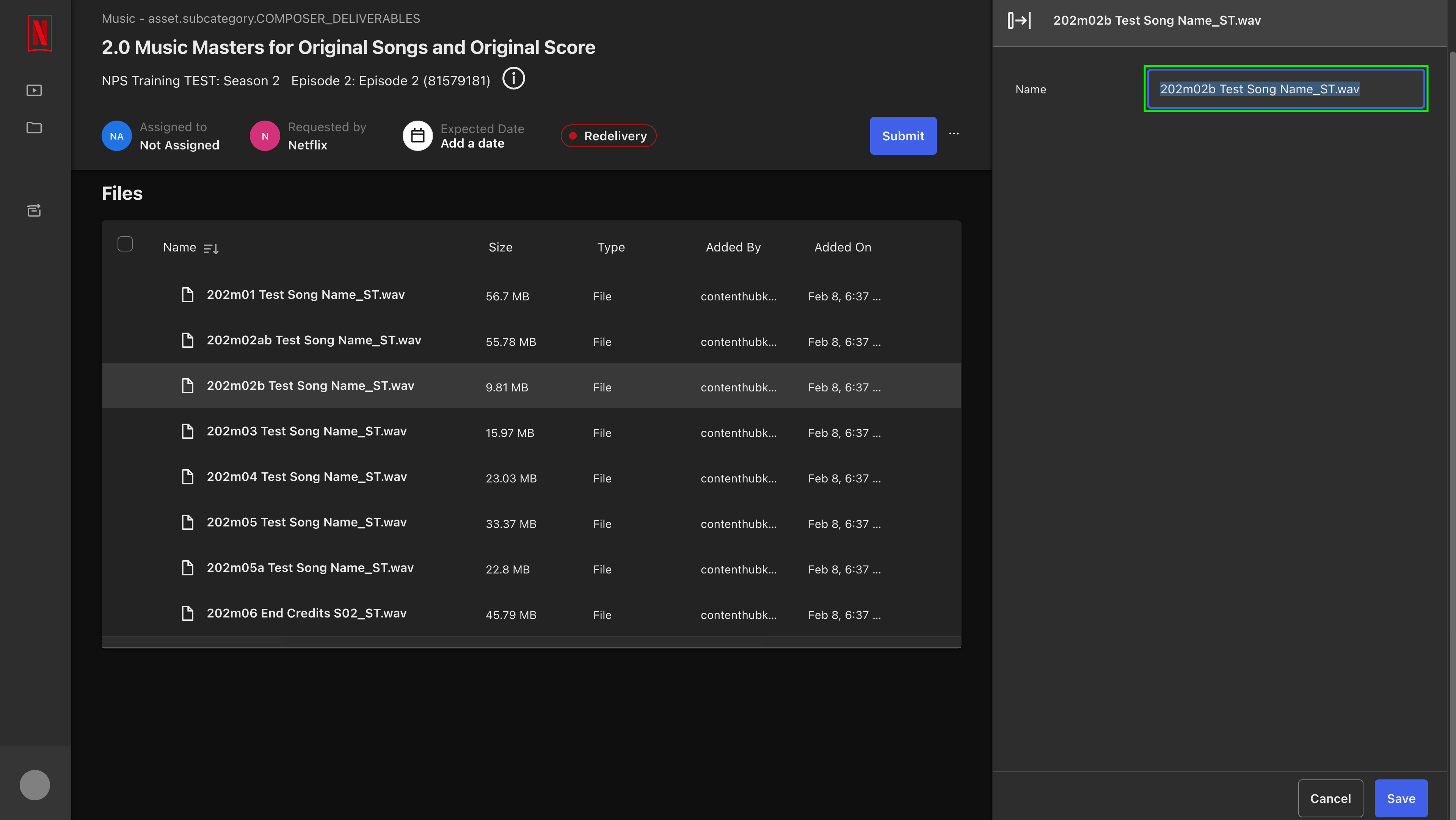Click the Submit button

(x=903, y=136)
